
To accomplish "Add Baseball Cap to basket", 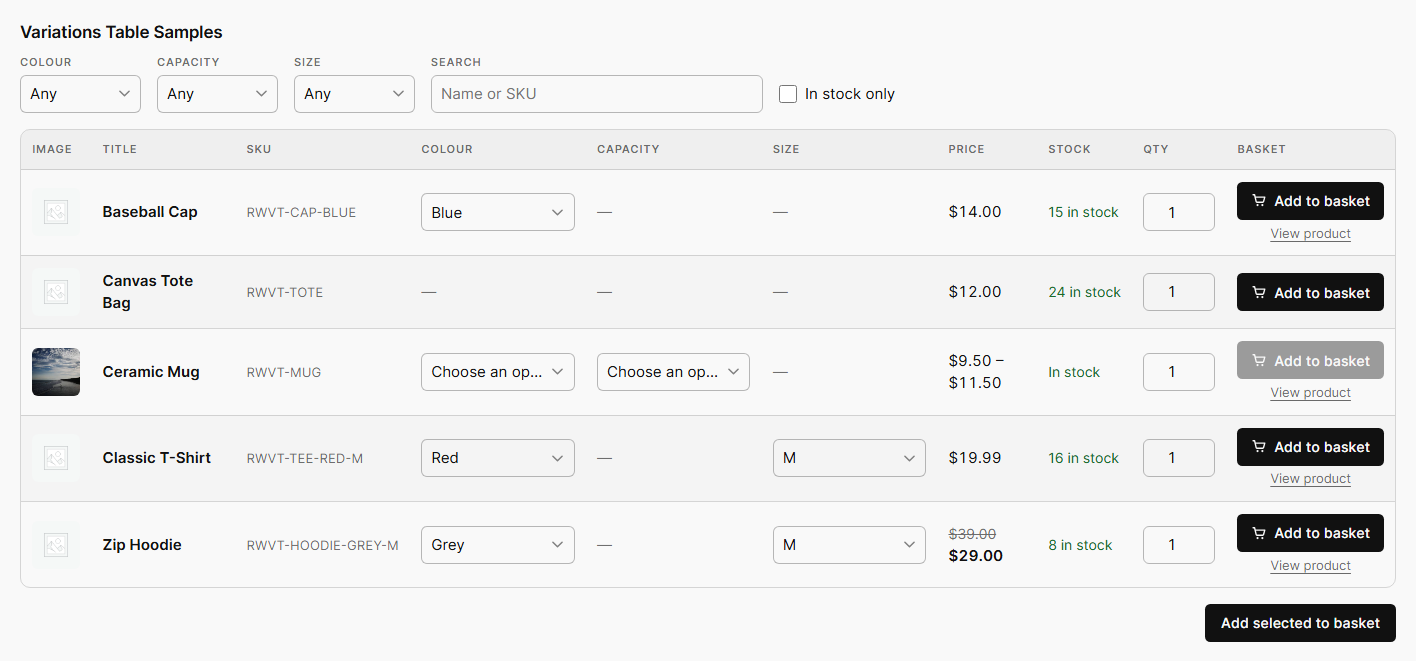I will 1310,201.
